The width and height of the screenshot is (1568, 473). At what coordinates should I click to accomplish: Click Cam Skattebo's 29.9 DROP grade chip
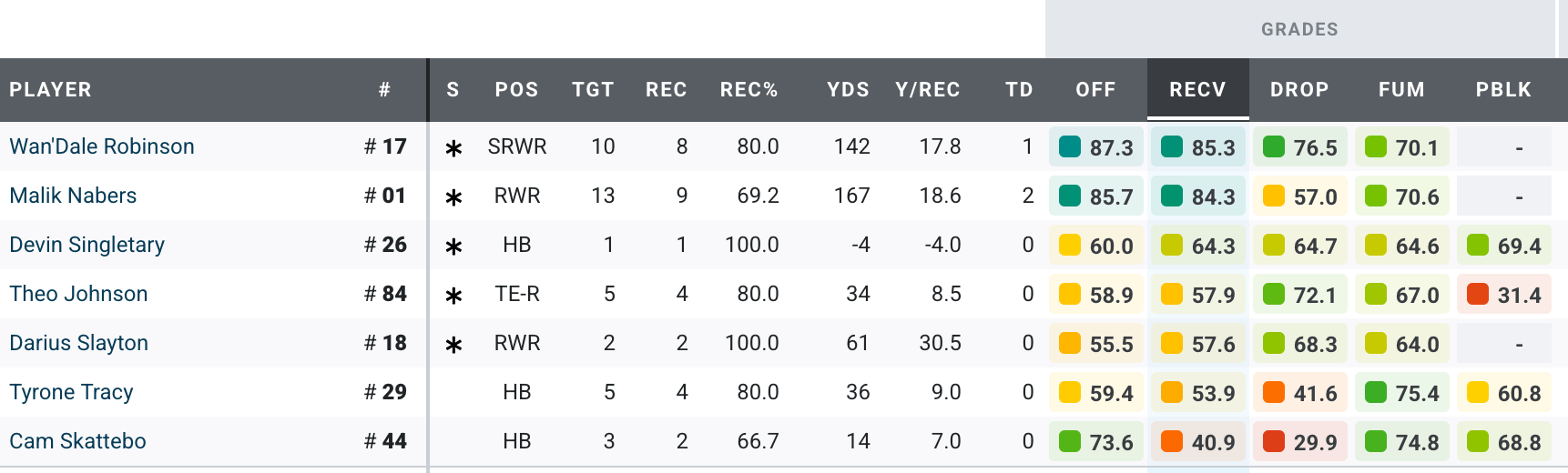tap(1300, 442)
